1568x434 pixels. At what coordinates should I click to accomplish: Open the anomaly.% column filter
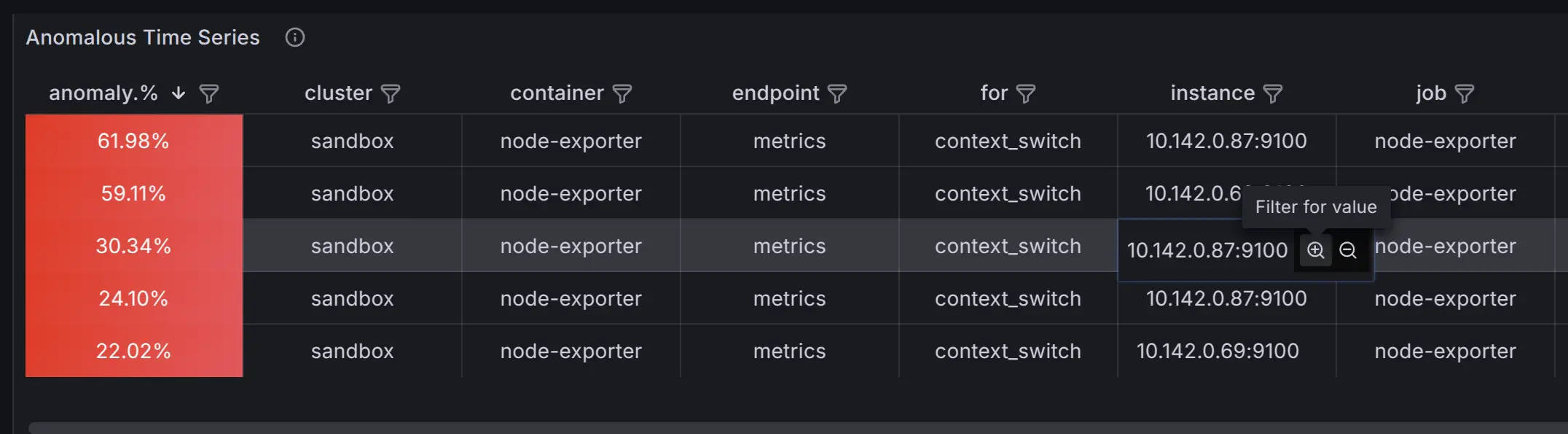[209, 94]
